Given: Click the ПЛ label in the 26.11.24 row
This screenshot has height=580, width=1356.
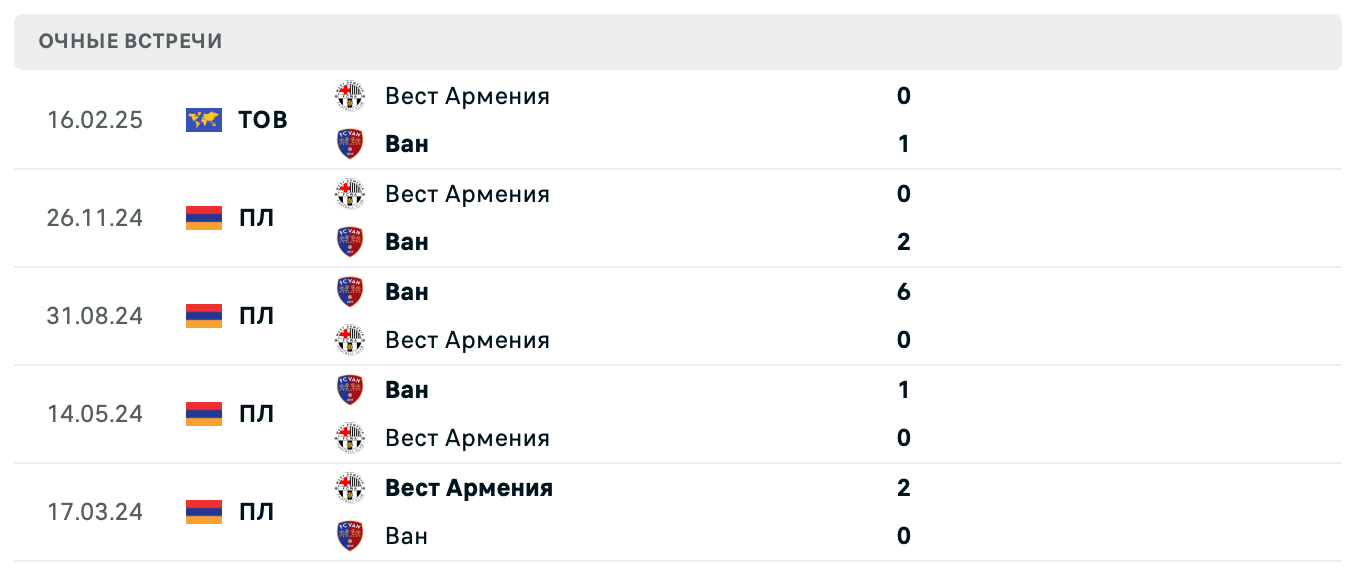Looking at the screenshot, I should (x=256, y=217).
